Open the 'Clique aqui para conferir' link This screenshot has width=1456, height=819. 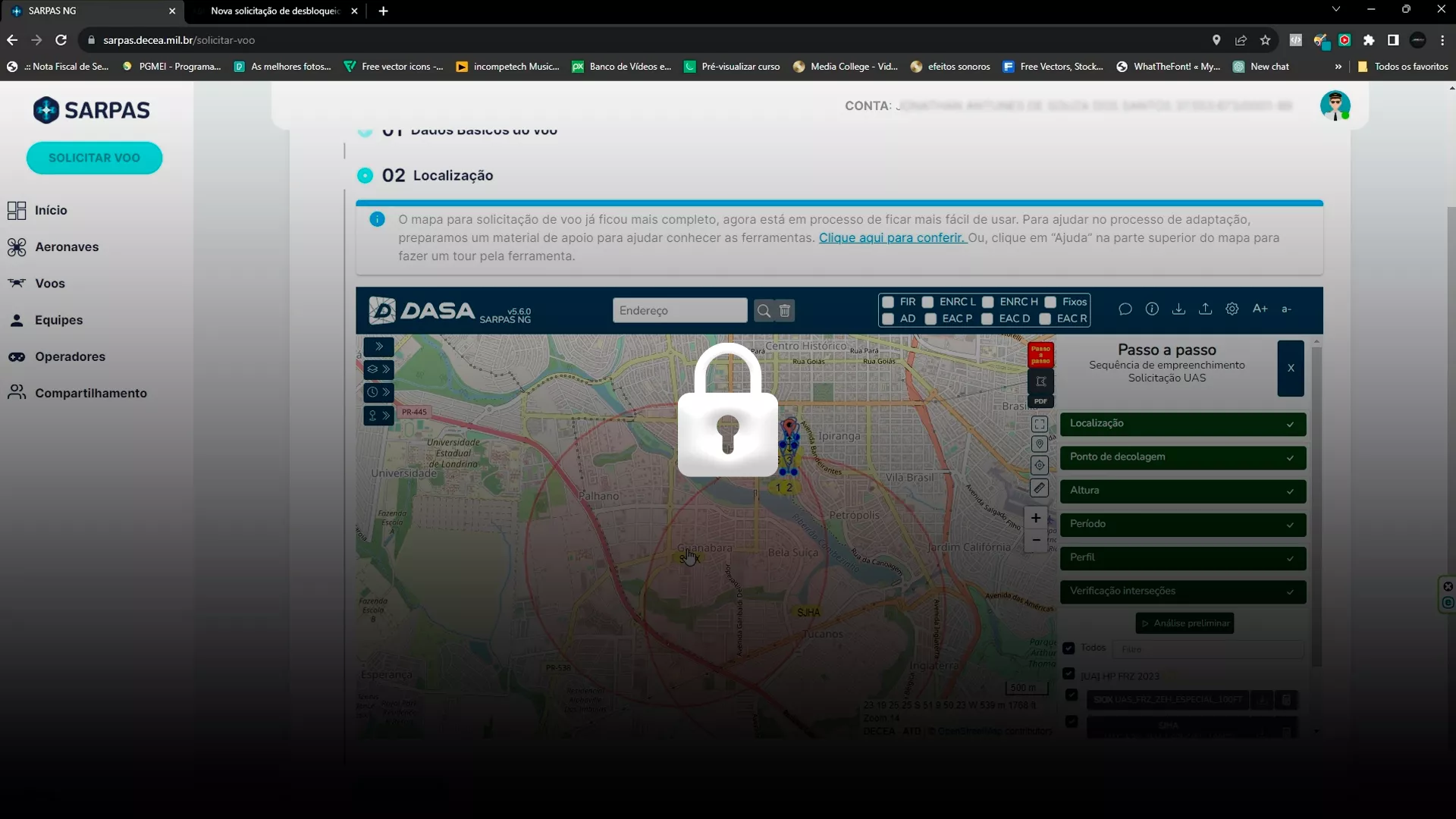(x=891, y=238)
